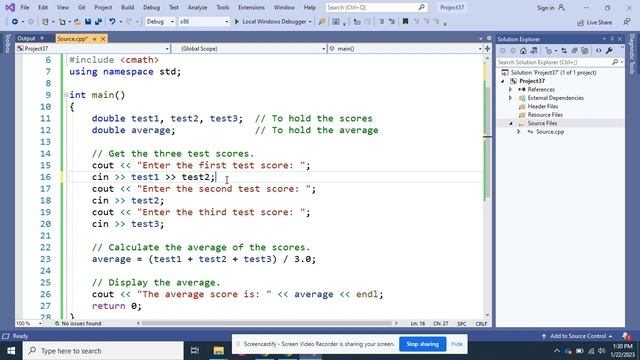The width and height of the screenshot is (640, 360).
Task: Click the Sign in account icon
Action: (562, 7)
